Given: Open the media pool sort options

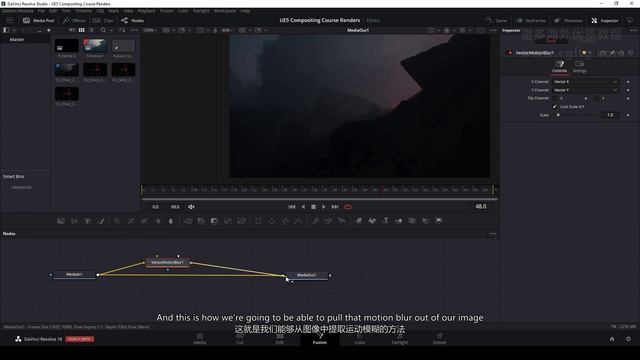Looking at the screenshot, I should [122, 30].
